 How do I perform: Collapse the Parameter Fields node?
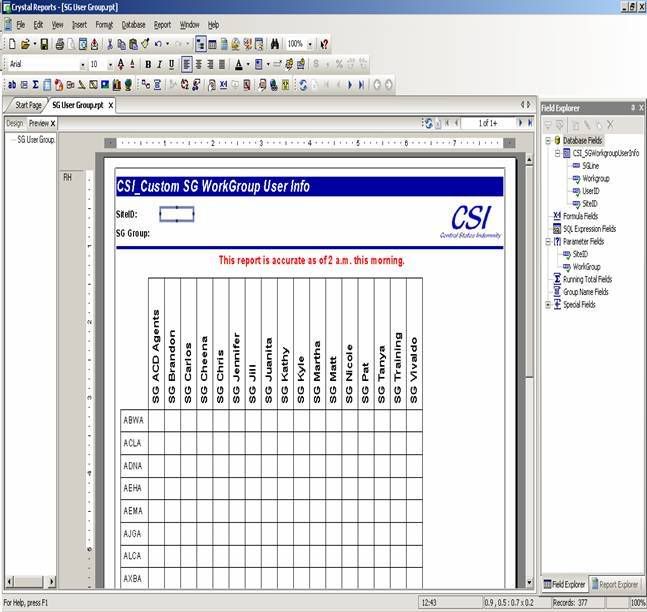(x=548, y=242)
